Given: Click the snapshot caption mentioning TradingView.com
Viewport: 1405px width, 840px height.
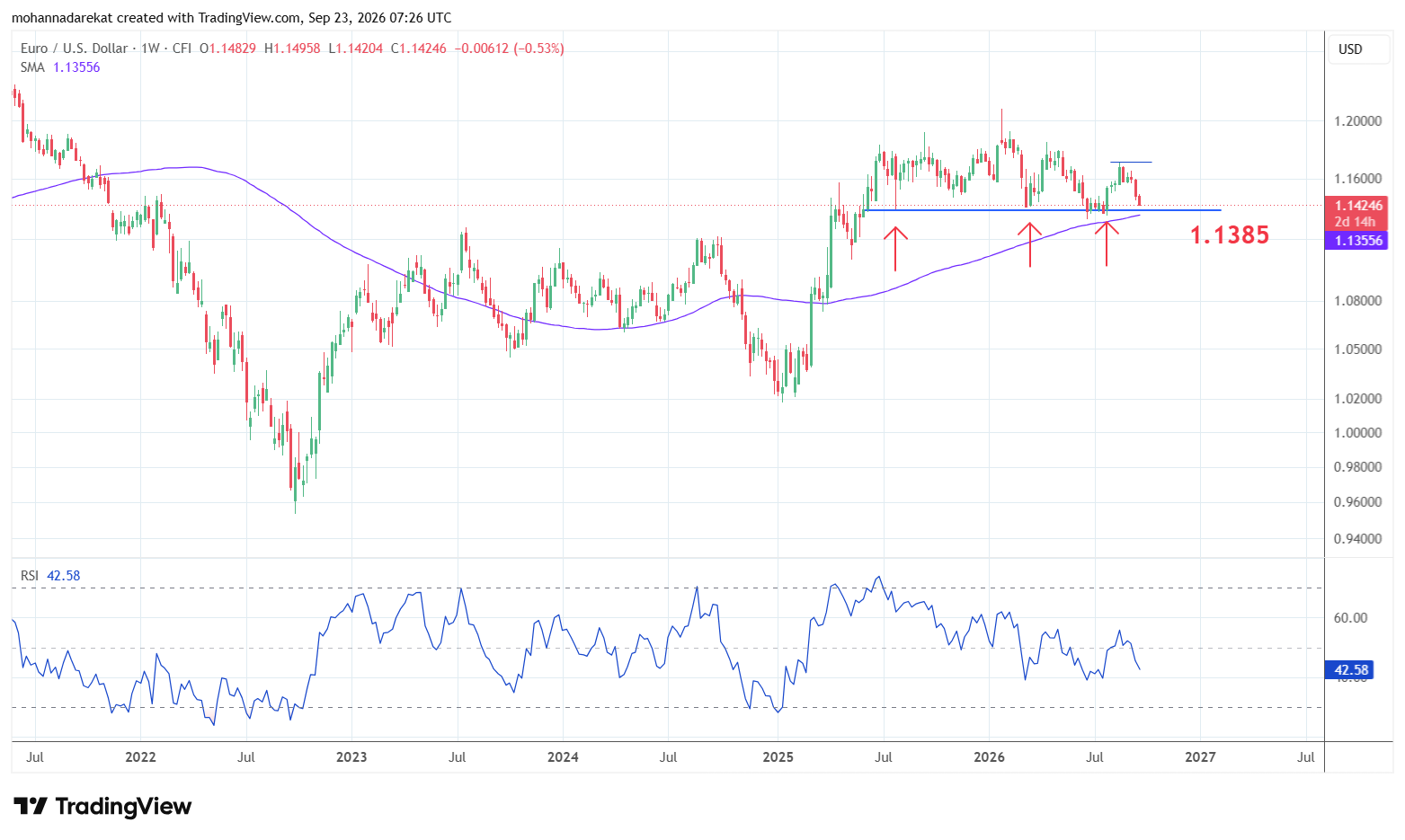Looking at the screenshot, I should (x=232, y=18).
